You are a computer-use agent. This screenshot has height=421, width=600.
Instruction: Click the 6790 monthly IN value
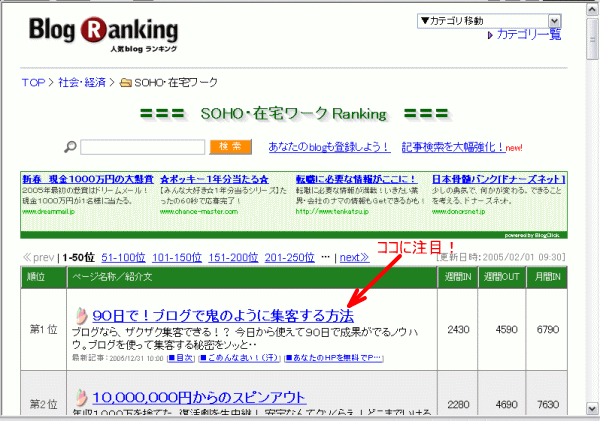(548, 330)
